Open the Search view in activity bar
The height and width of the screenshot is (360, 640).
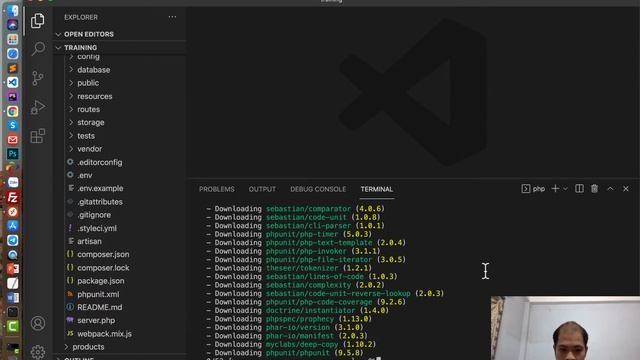(x=38, y=49)
